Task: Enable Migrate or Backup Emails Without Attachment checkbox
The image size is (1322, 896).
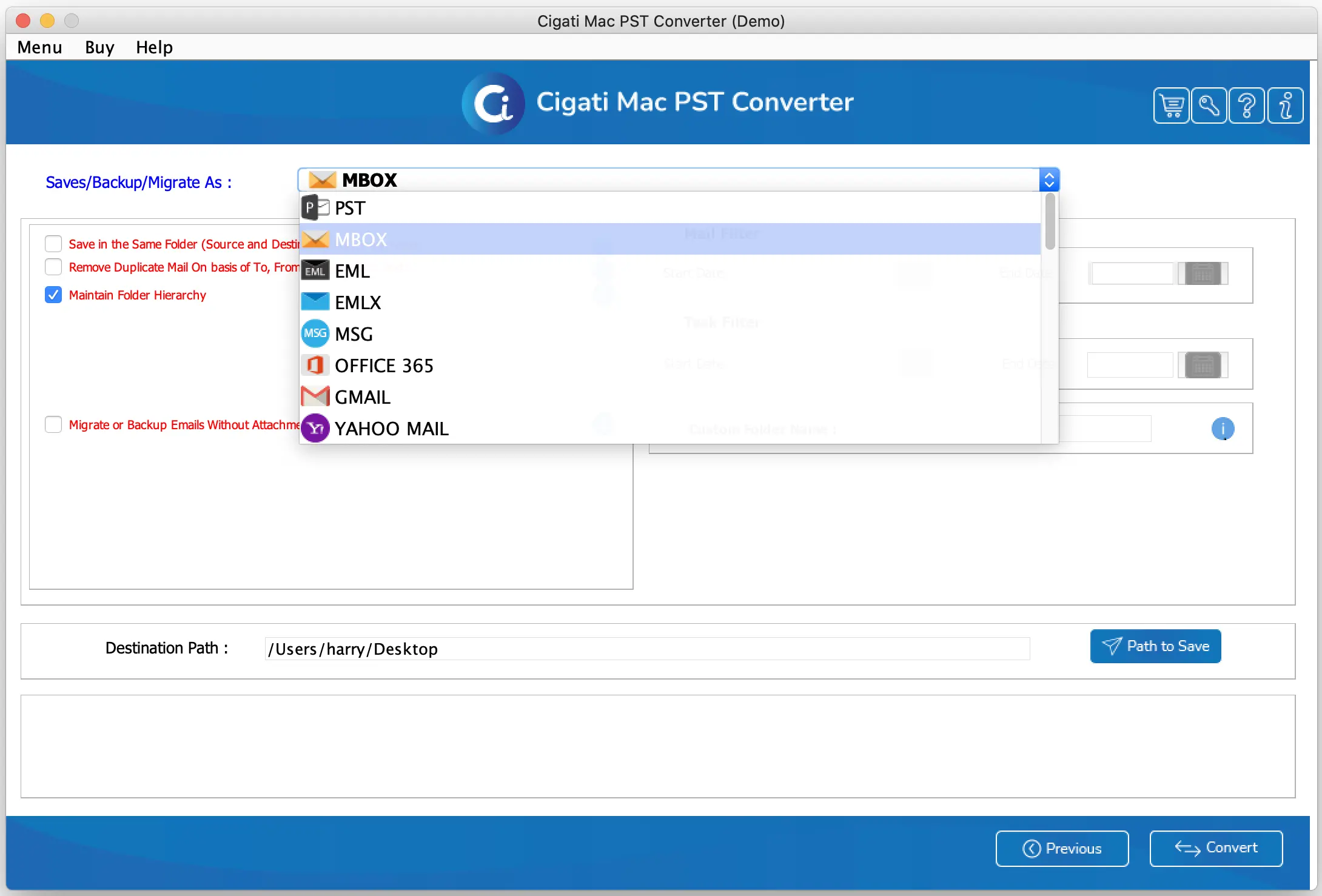Action: (53, 424)
